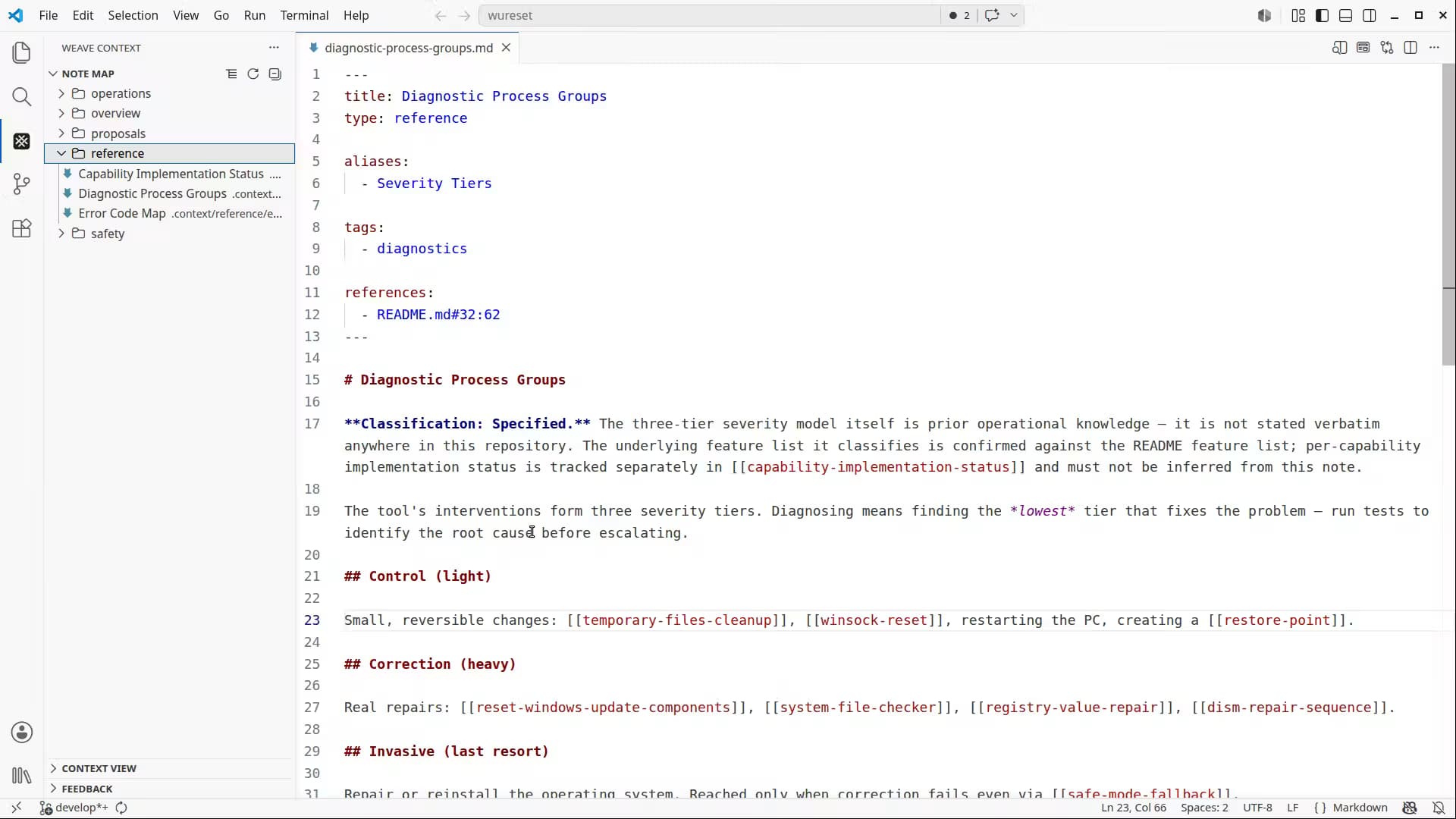Open remote window indicator in status bar

(16, 808)
